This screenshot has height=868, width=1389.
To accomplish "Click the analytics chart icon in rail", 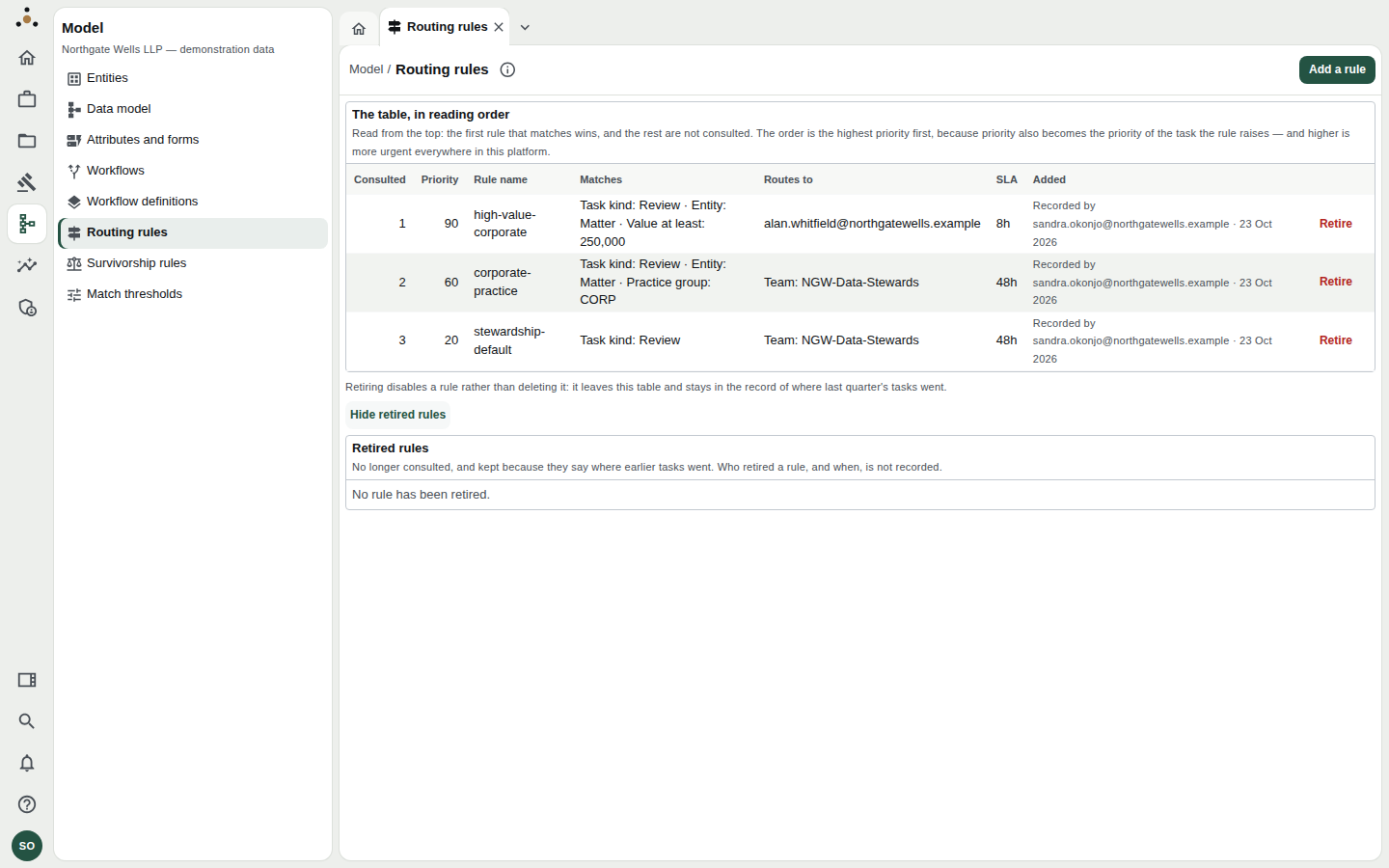I will tap(27, 265).
